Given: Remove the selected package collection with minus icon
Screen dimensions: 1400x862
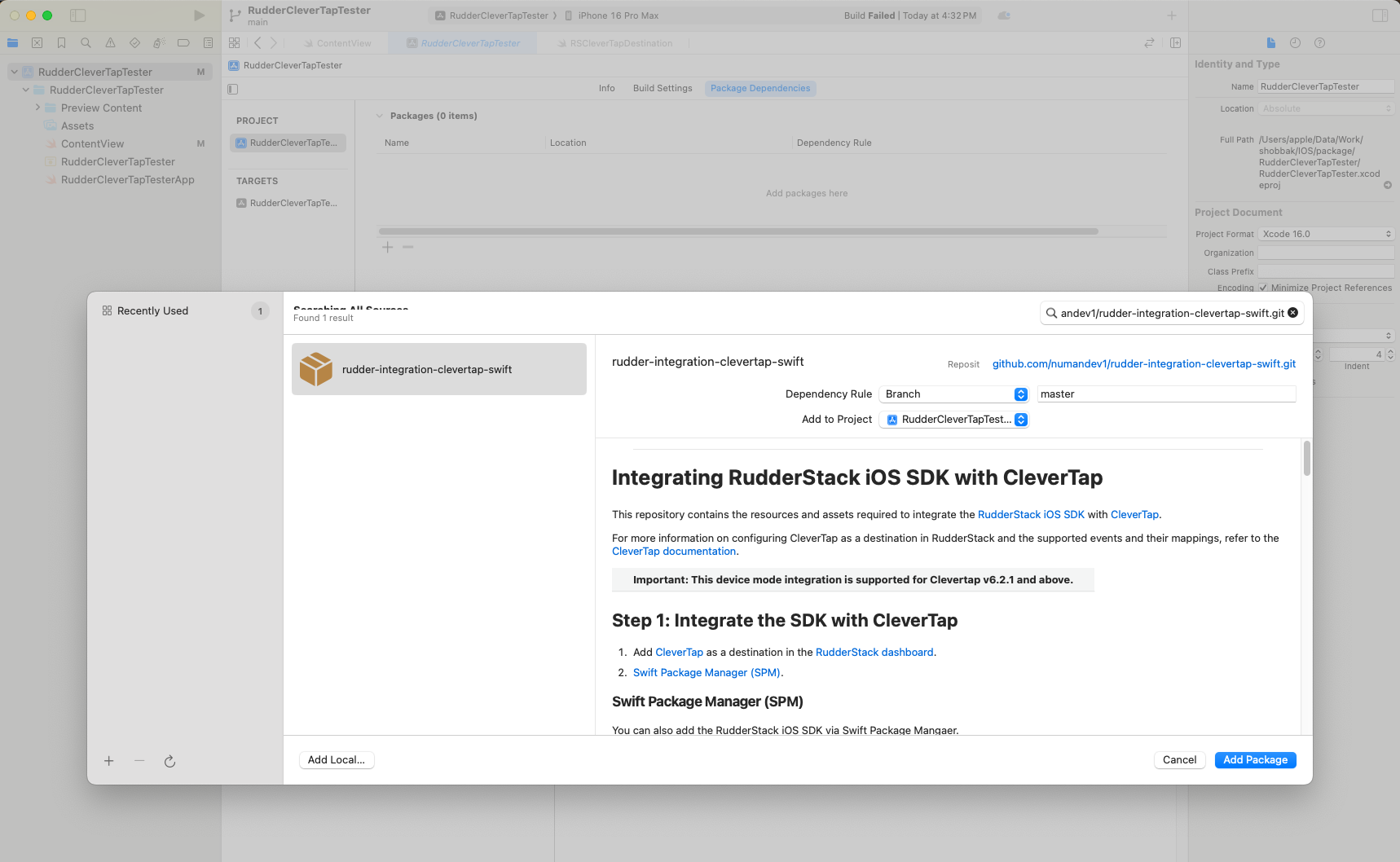Looking at the screenshot, I should [139, 761].
